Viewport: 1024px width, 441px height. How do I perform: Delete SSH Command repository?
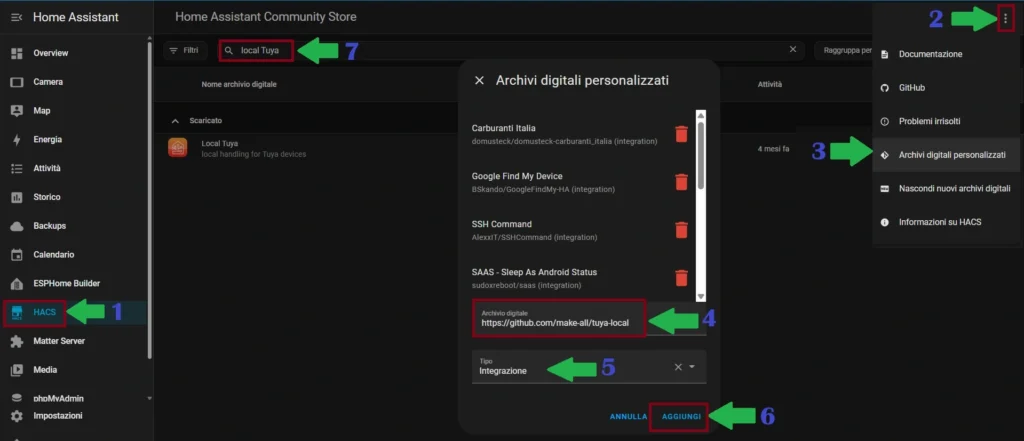click(x=681, y=230)
